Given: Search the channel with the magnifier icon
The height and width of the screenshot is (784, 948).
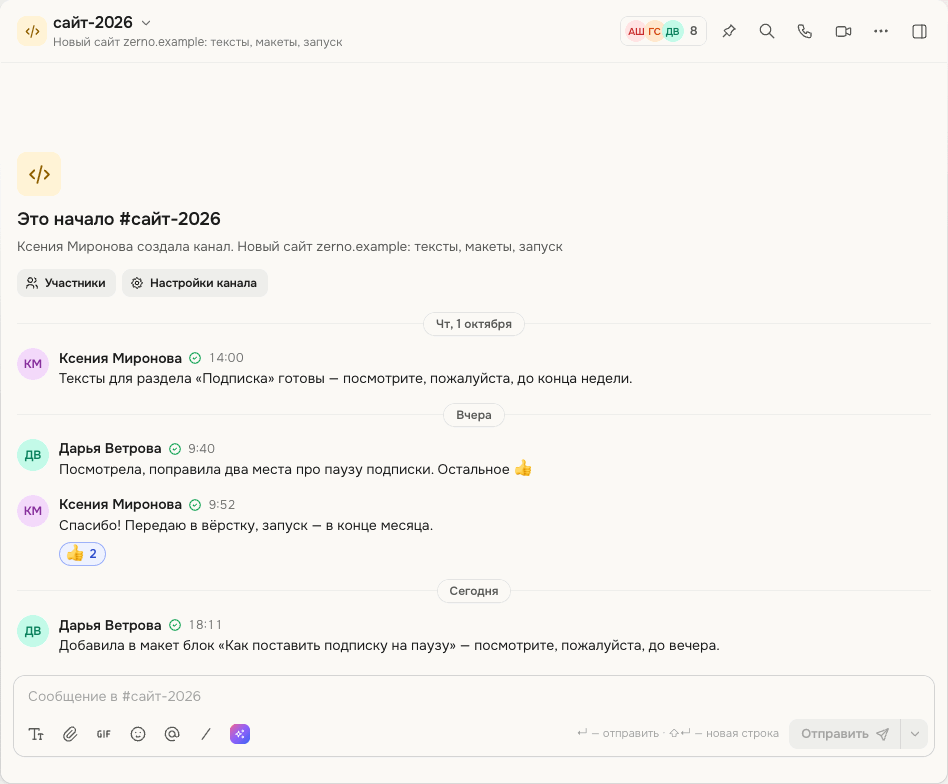Looking at the screenshot, I should [767, 31].
